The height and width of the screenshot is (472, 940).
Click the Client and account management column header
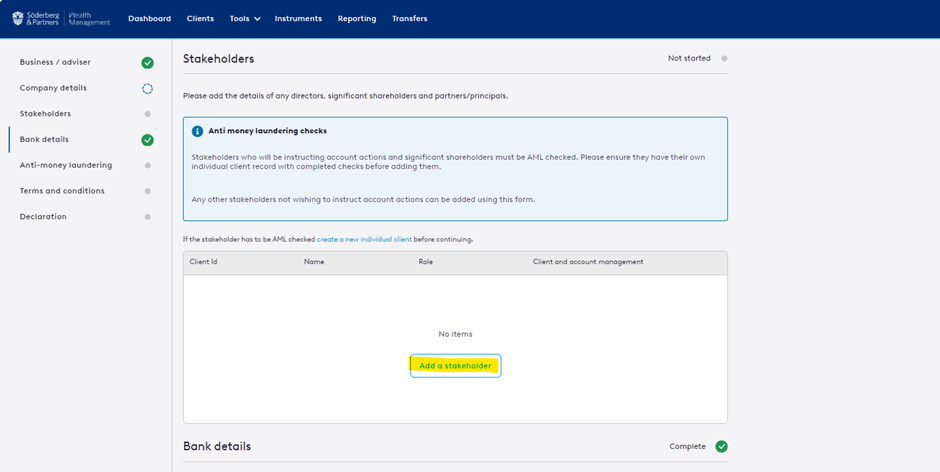[x=588, y=262]
